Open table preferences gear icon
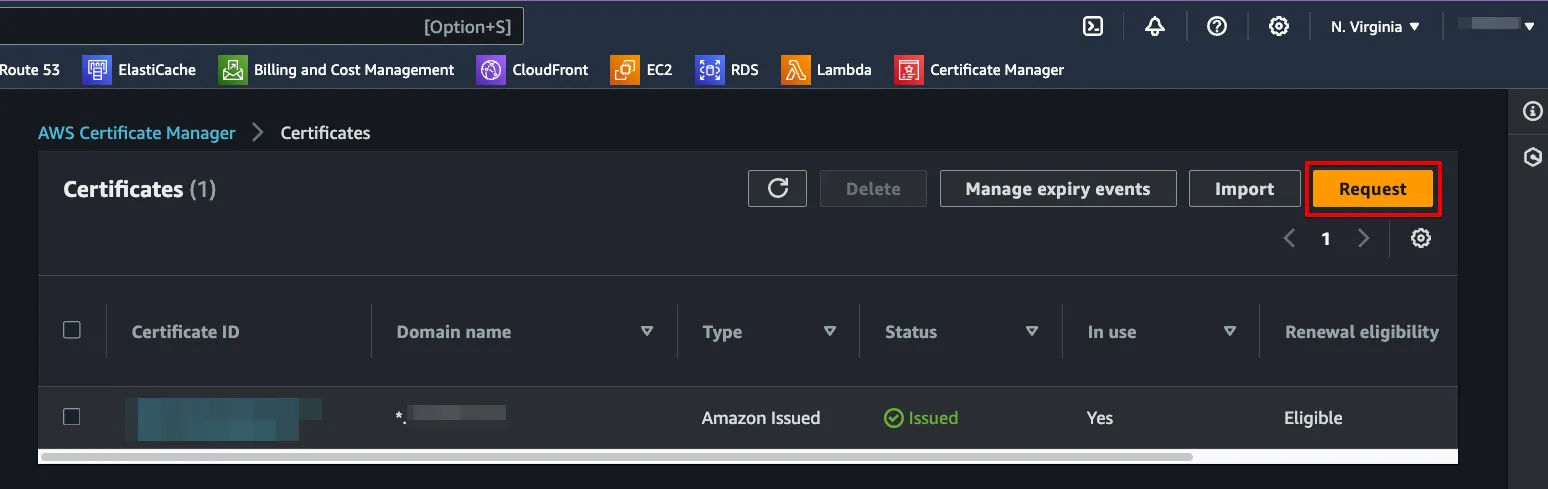 1421,238
